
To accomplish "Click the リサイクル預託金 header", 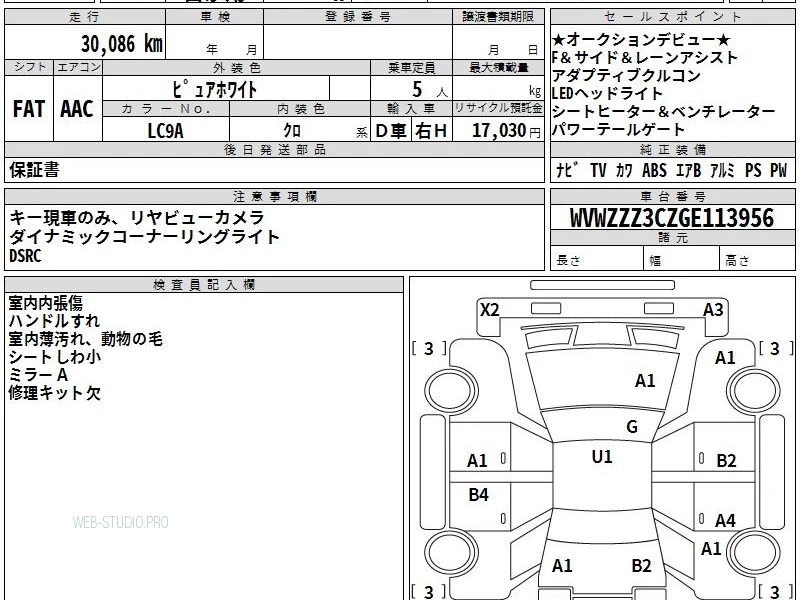I will [x=498, y=108].
